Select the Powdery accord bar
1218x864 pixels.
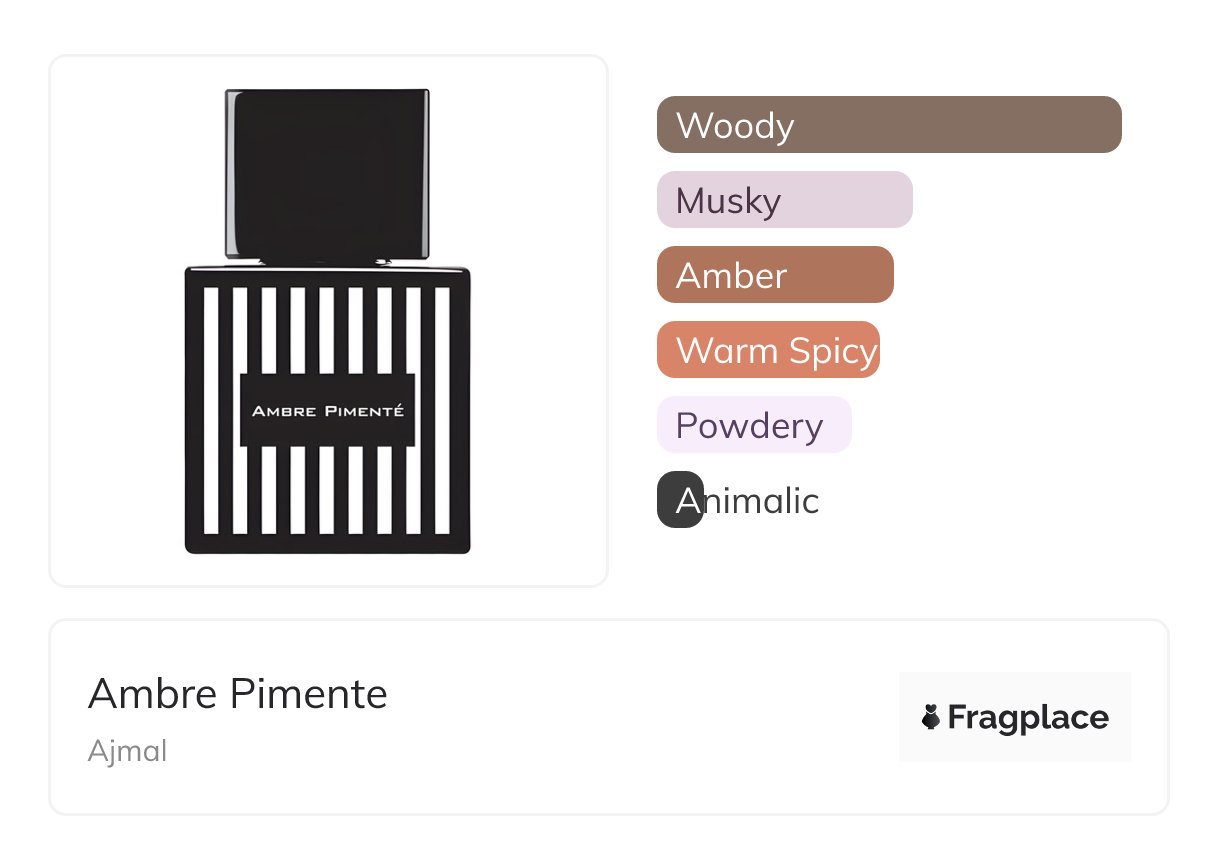(754, 425)
